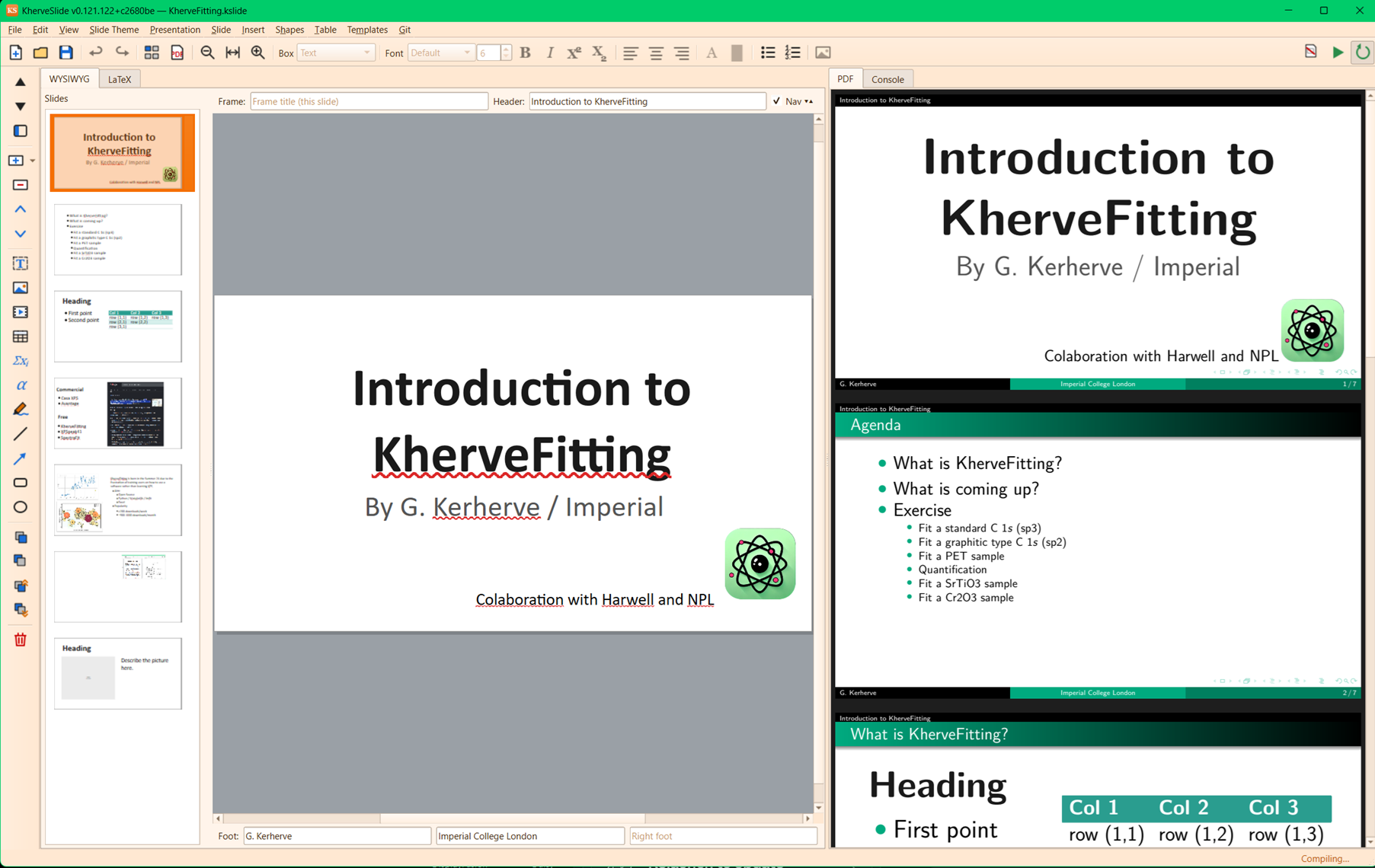This screenshot has width=1375, height=868.
Task: Apply subscript formatting
Action: [599, 53]
